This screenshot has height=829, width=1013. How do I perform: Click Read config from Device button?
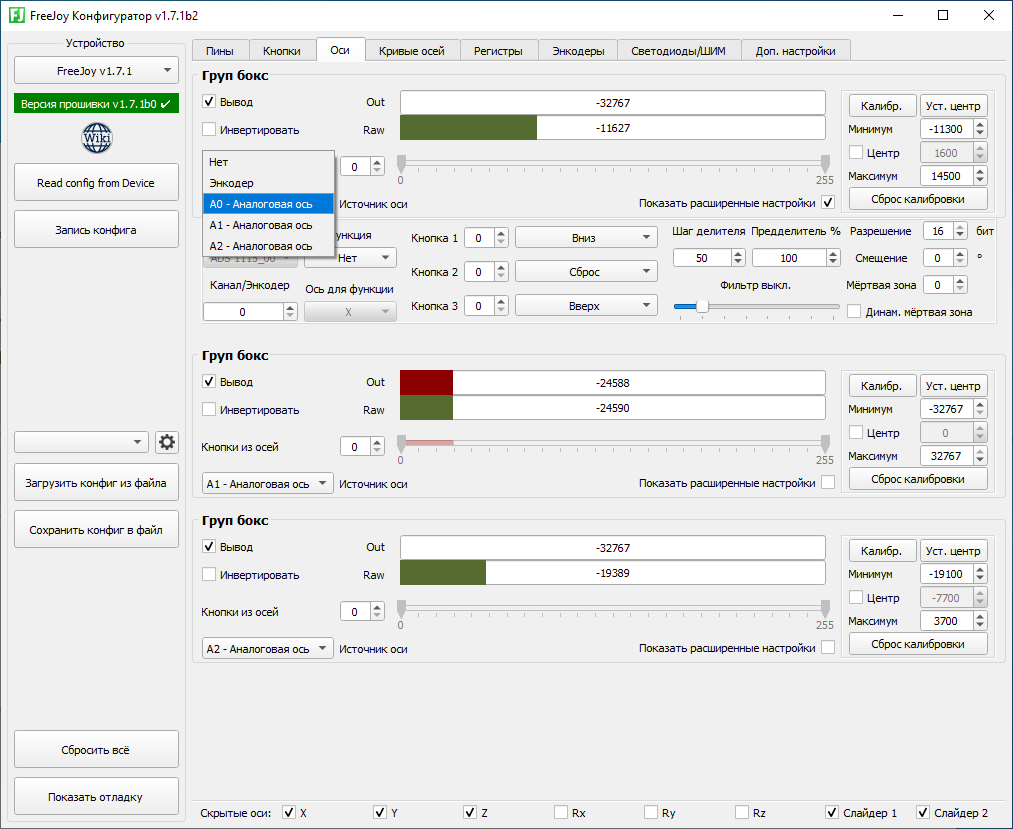(x=96, y=183)
